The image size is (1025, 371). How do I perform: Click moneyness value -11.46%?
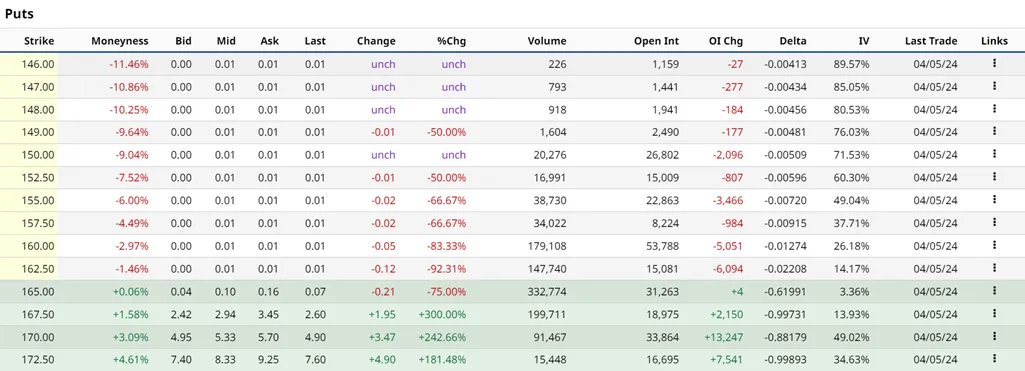tap(129, 64)
